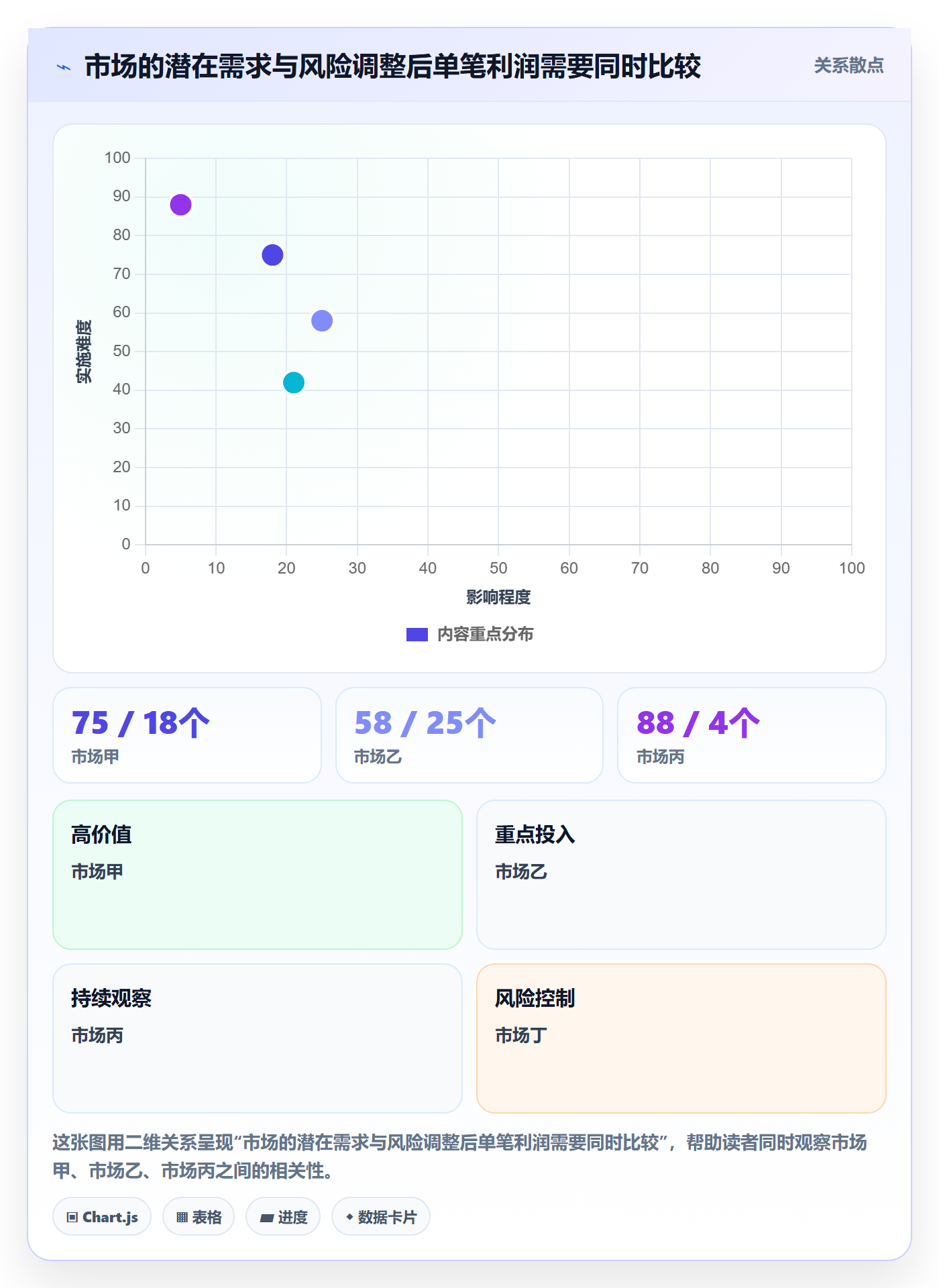The width and height of the screenshot is (939, 1288).
Task: Click the Chart.js tag chip
Action: (x=102, y=1216)
